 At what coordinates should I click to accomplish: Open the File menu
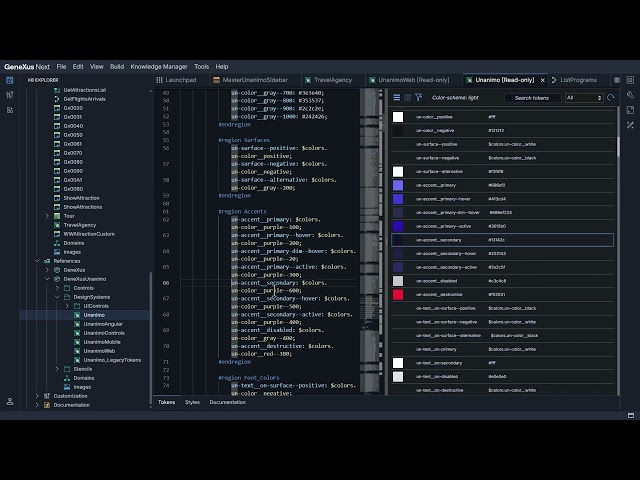(61, 67)
